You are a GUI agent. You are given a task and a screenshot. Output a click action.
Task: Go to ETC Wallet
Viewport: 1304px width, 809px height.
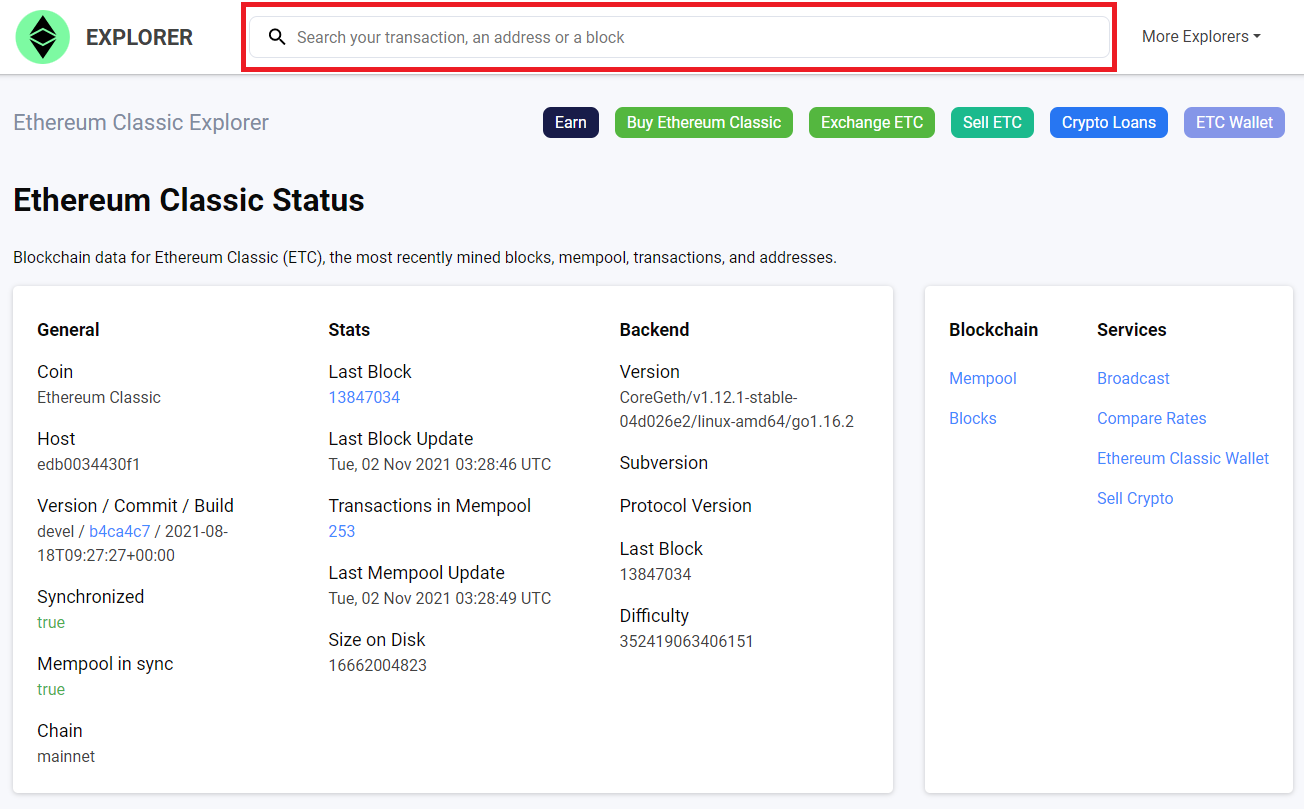[x=1234, y=123]
